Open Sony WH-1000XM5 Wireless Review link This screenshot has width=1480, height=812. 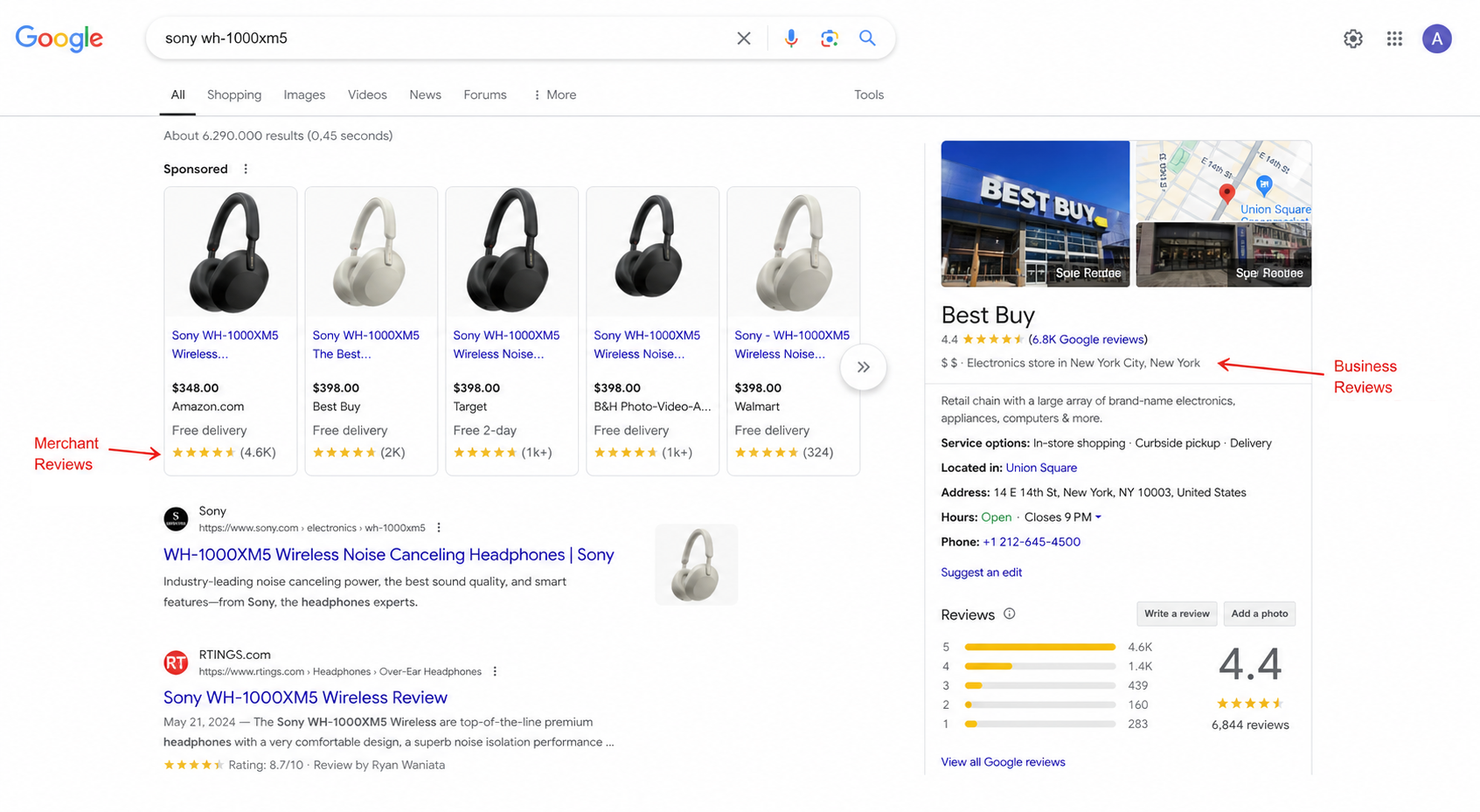coord(305,697)
